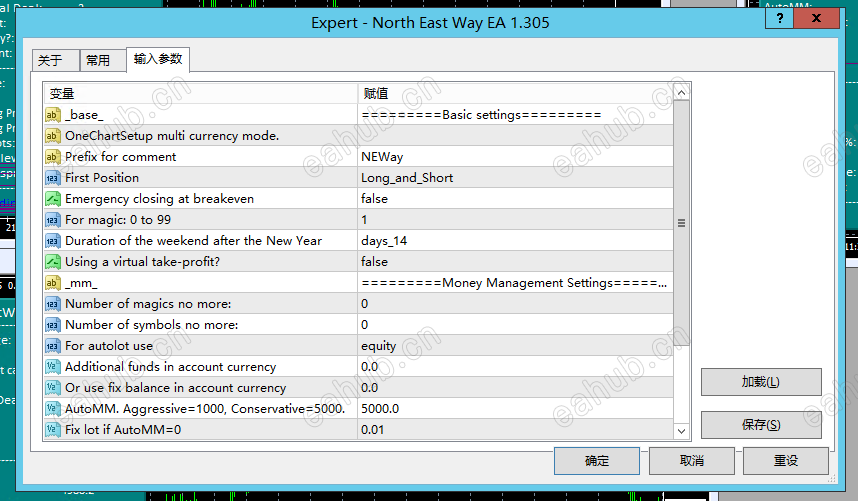
Task: Click the 保存(S) save button
Action: [761, 424]
